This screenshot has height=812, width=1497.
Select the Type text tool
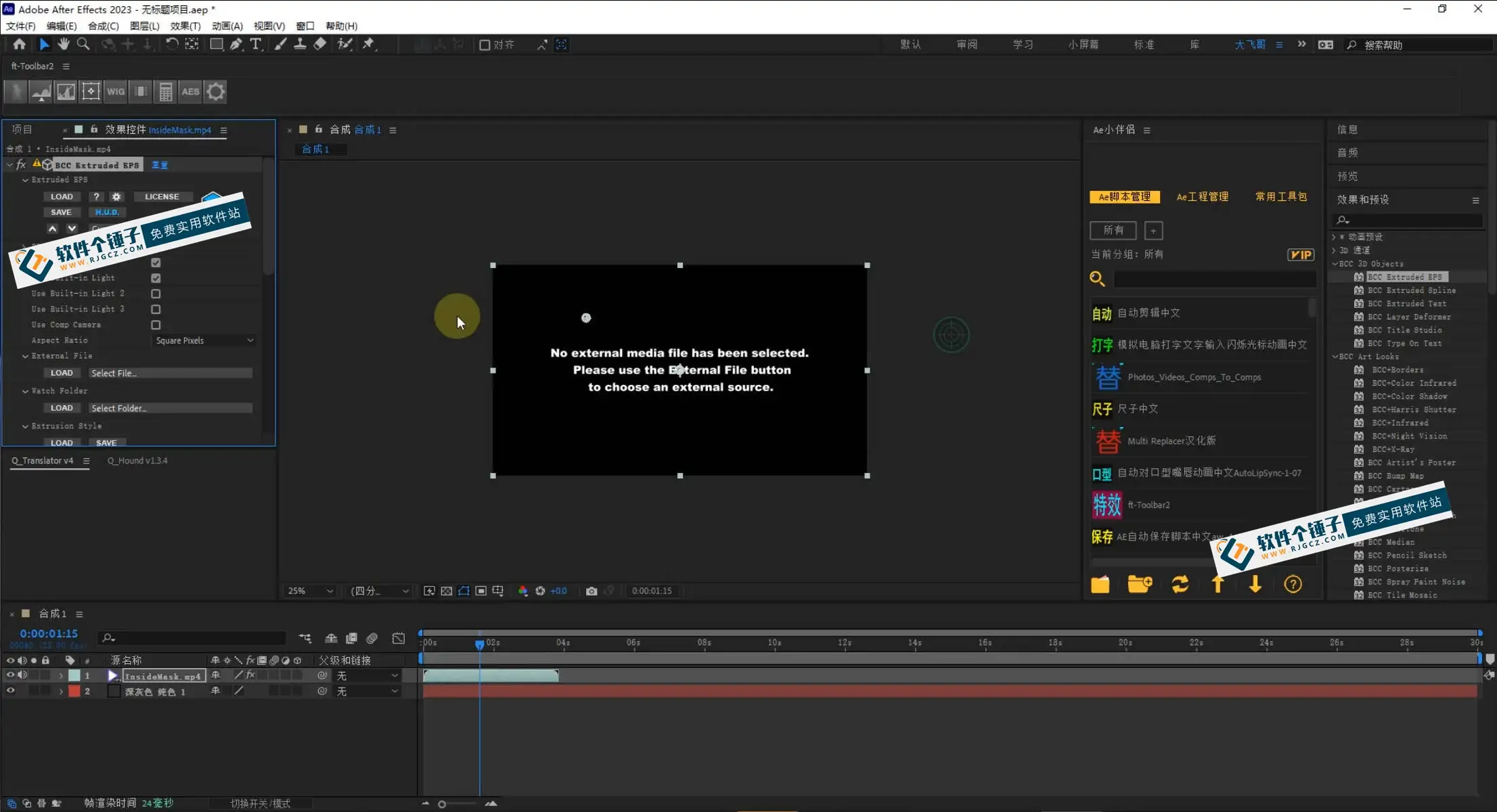[x=256, y=44]
